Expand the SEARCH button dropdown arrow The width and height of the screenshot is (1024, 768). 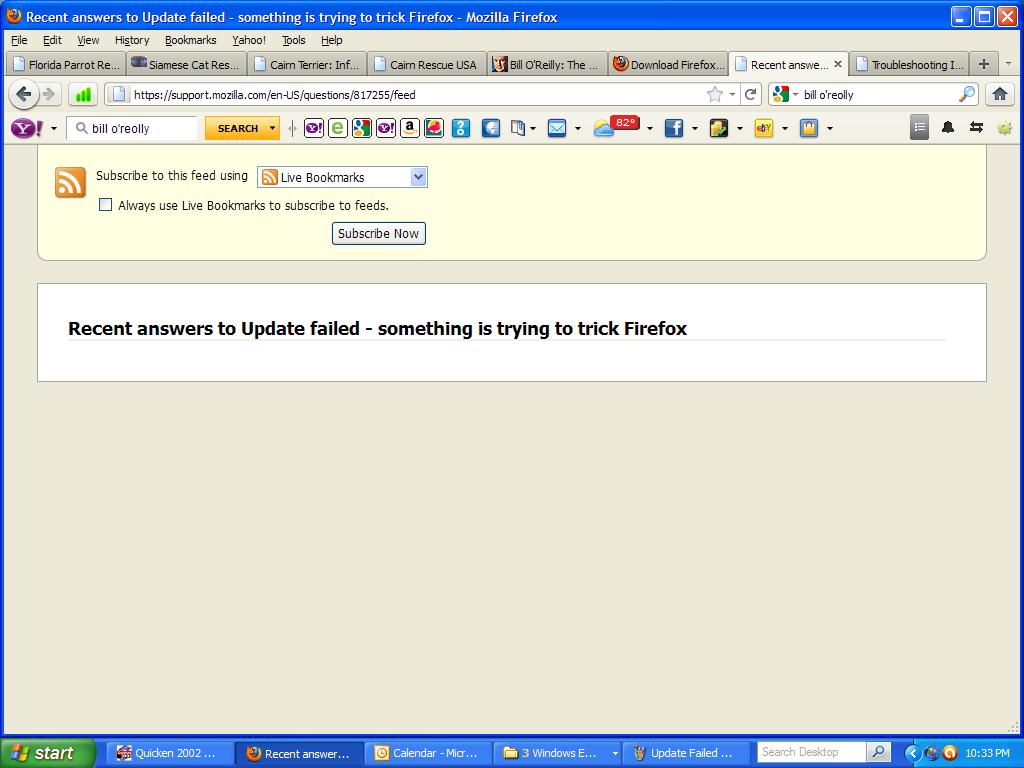[x=272, y=129]
